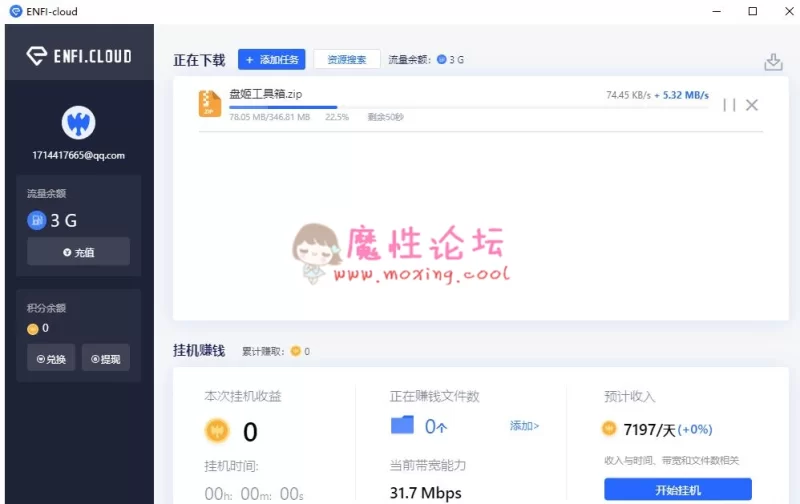
Task: Open the download folder icon at top right
Action: [773, 62]
